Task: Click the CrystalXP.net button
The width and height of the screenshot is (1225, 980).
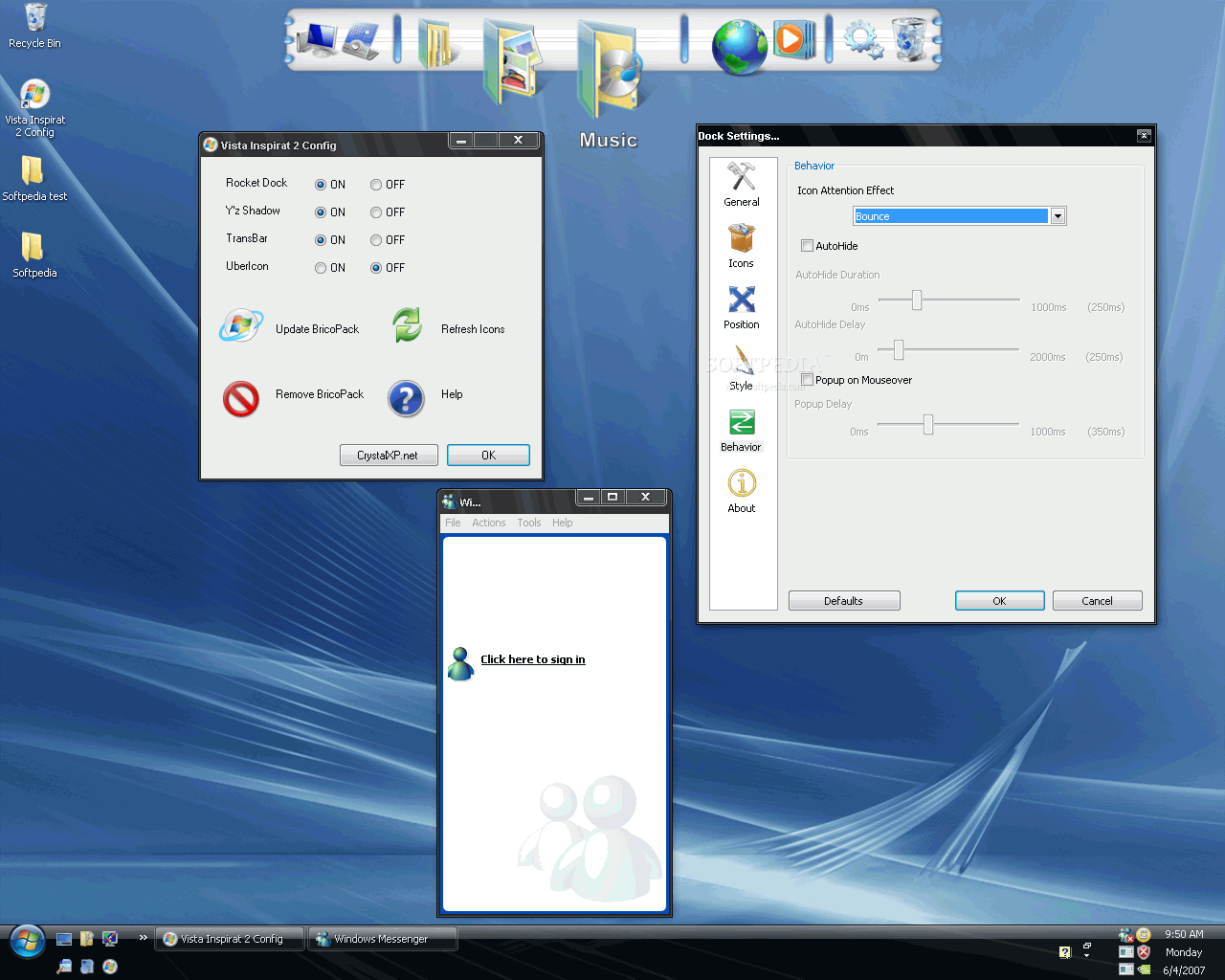Action: (389, 456)
